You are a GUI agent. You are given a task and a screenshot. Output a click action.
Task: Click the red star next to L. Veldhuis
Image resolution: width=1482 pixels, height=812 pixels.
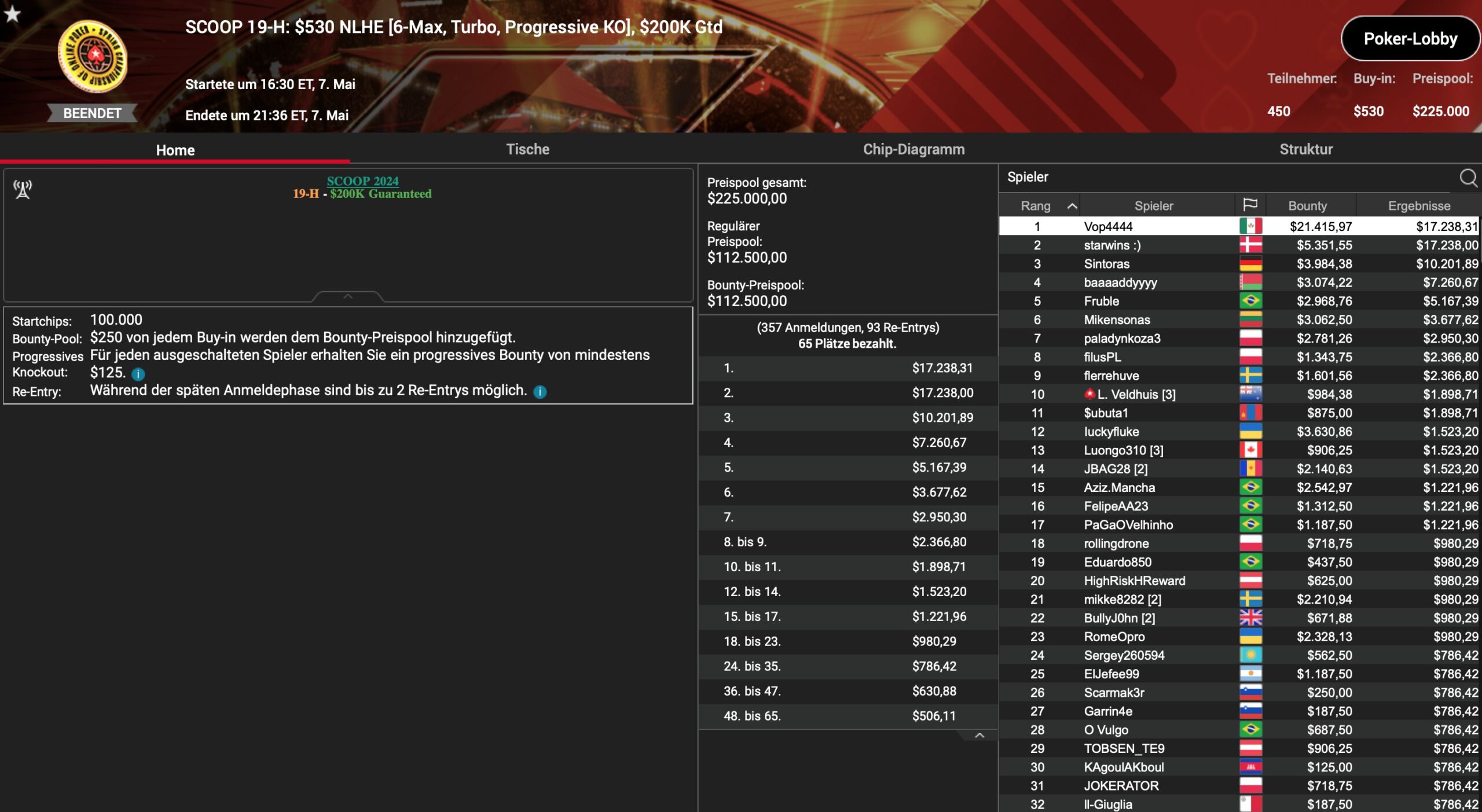tap(1090, 394)
